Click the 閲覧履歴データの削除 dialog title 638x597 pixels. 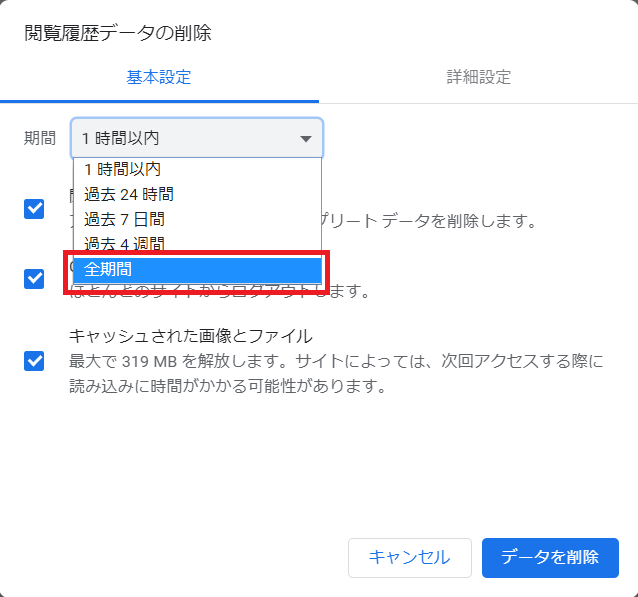pos(118,33)
